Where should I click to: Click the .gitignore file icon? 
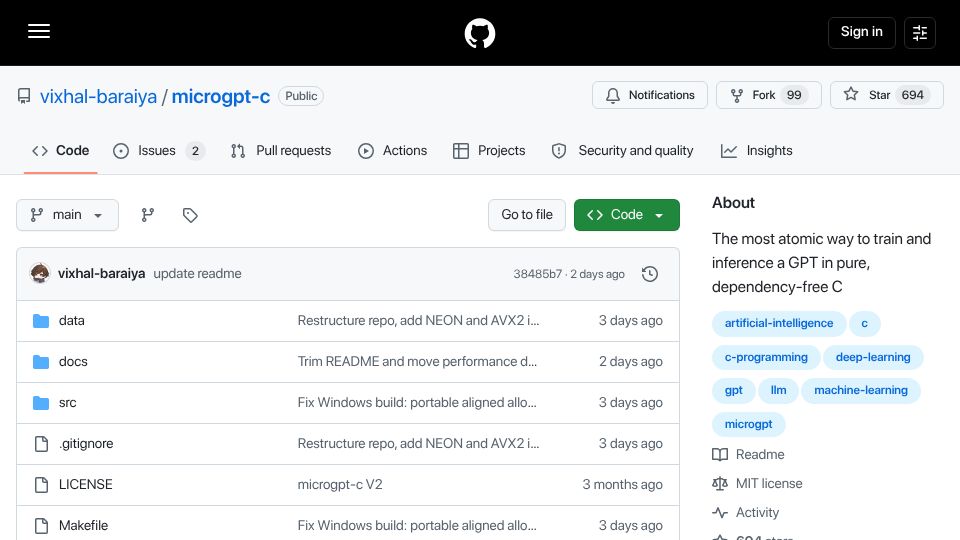(41, 444)
